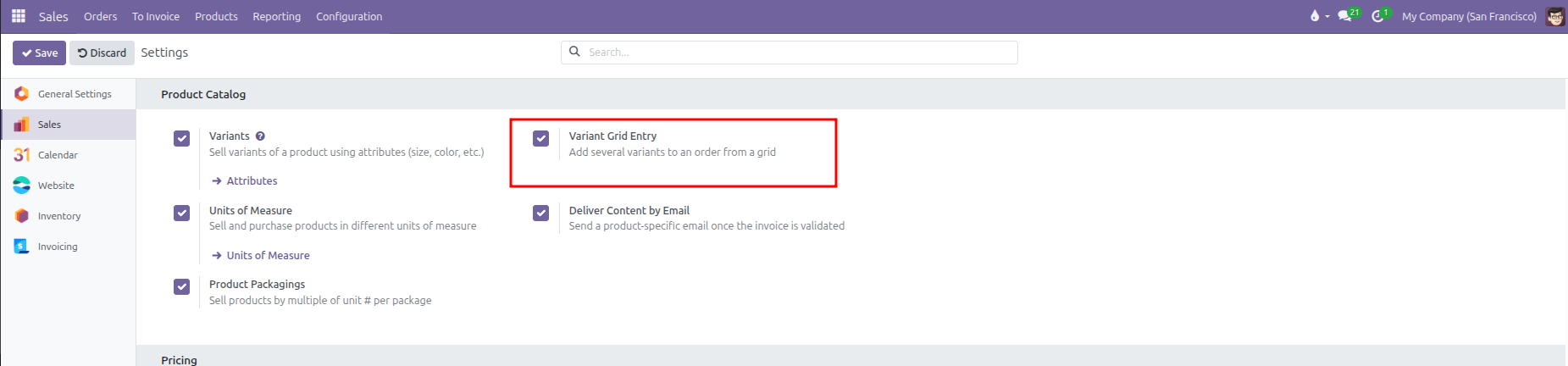
Task: Open the apps grid menu icon
Action: (x=18, y=16)
